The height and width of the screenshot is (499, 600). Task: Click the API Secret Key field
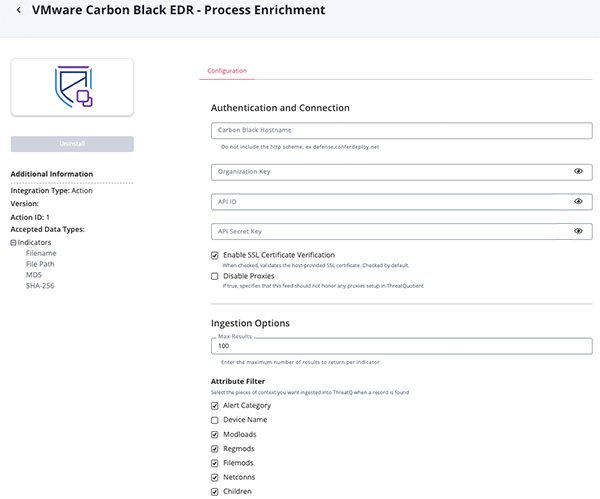pyautogui.click(x=390, y=232)
